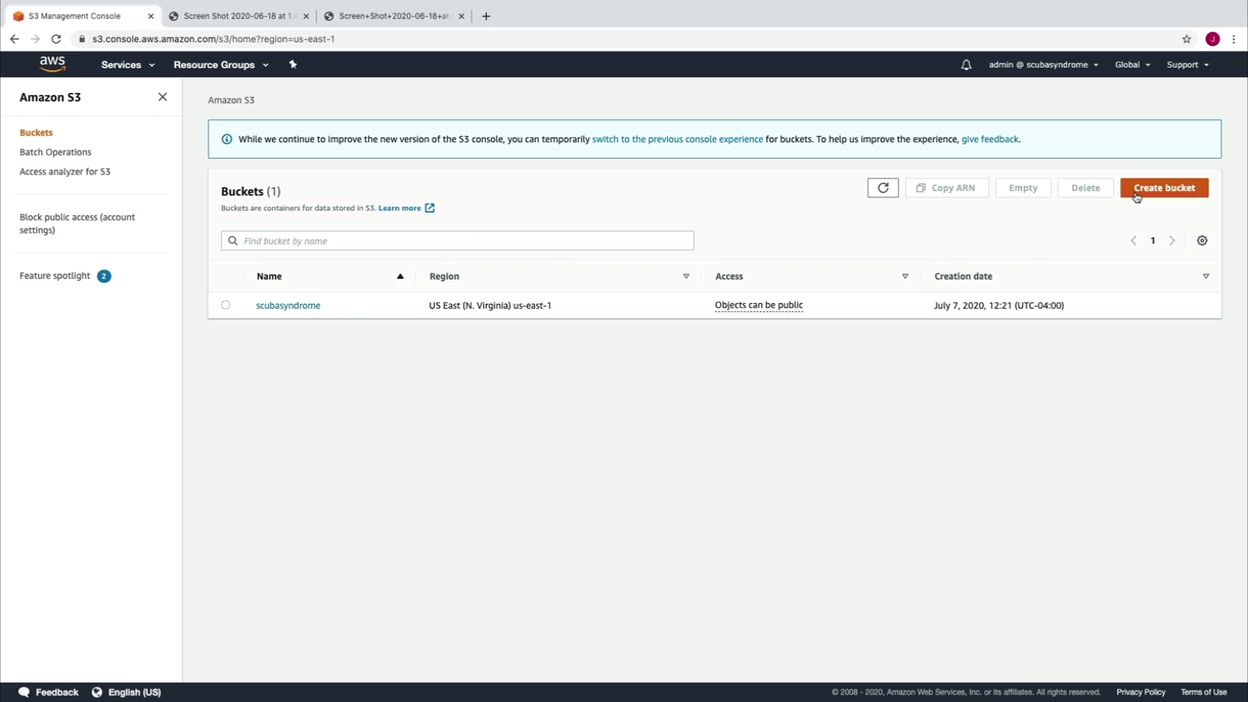Go to next page of buckets
Viewport: 1248px width, 702px height.
[x=1172, y=241]
